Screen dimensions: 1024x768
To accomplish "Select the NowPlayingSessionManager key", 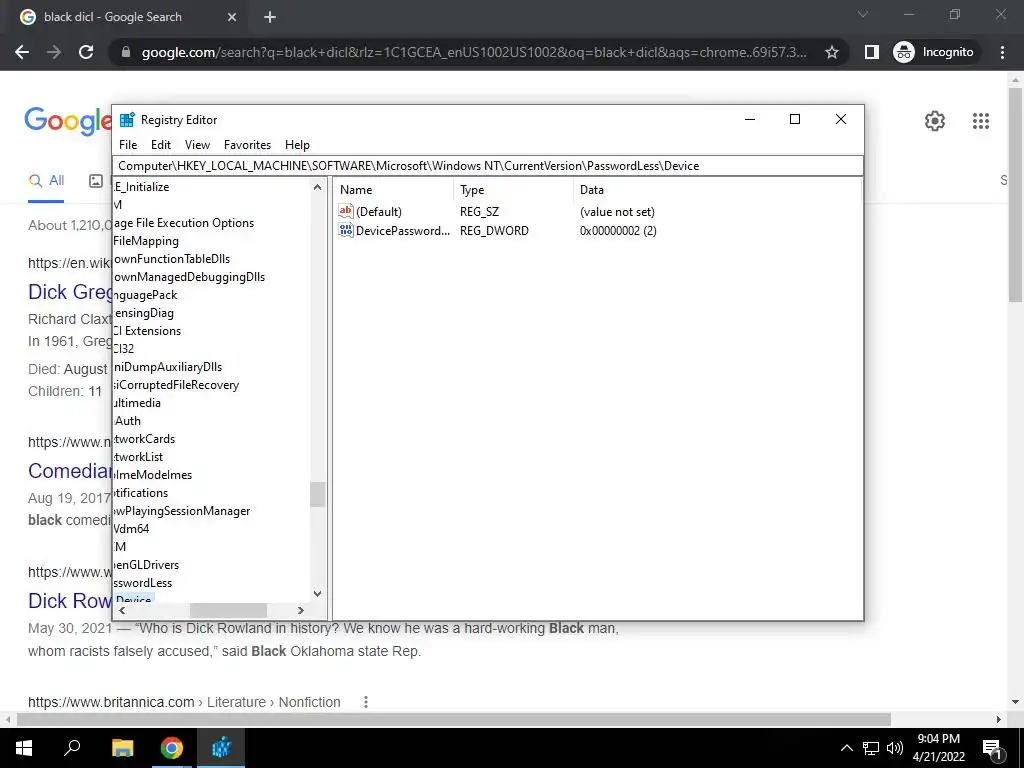I will [182, 511].
